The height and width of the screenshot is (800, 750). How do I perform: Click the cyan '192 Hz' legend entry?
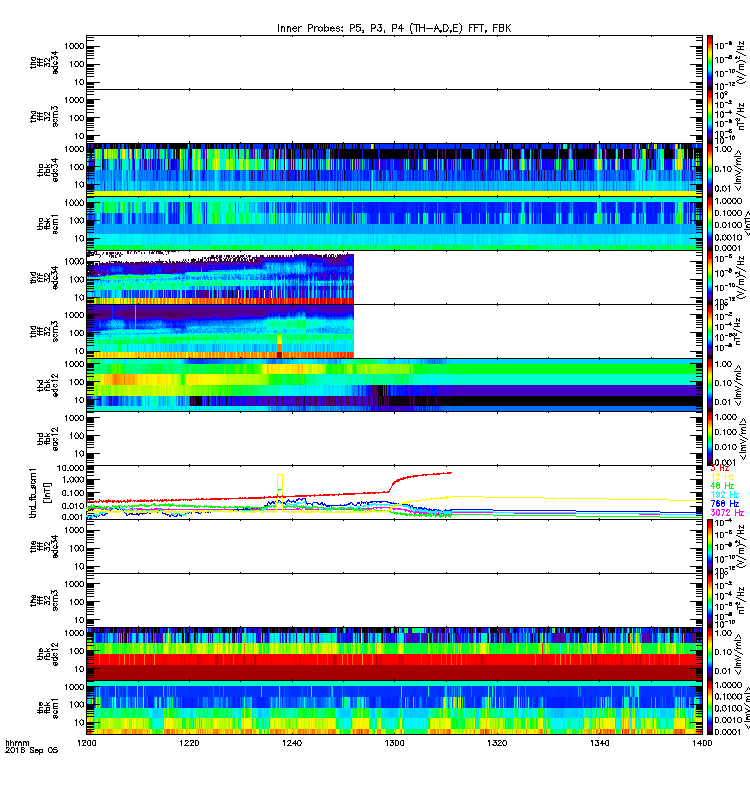click(x=724, y=494)
